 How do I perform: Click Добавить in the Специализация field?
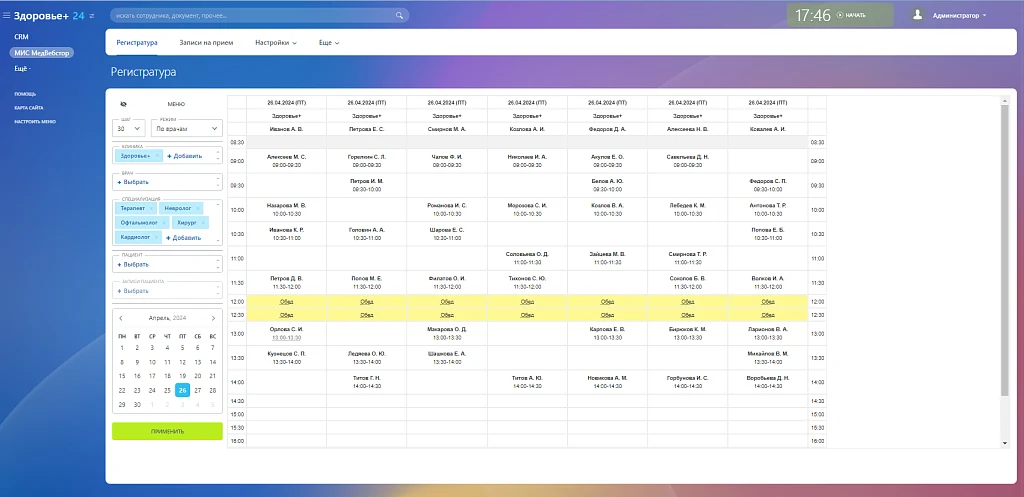point(184,238)
